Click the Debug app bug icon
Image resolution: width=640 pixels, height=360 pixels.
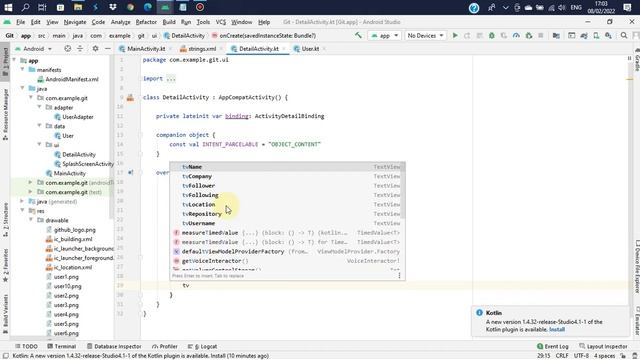491,36
